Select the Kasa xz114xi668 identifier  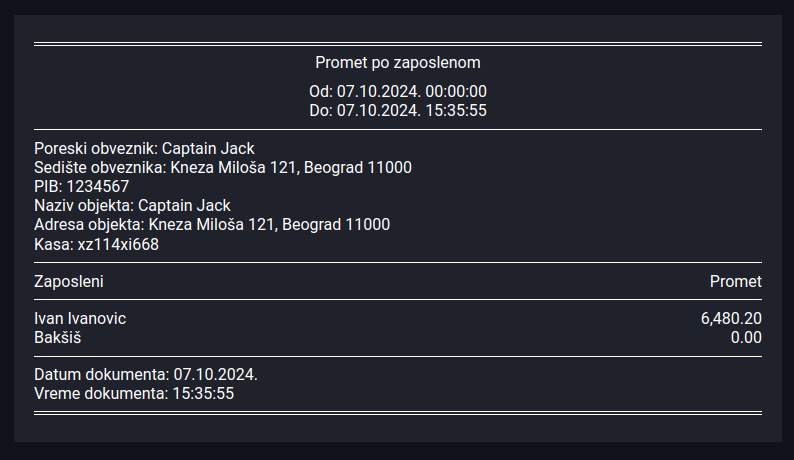[96, 244]
